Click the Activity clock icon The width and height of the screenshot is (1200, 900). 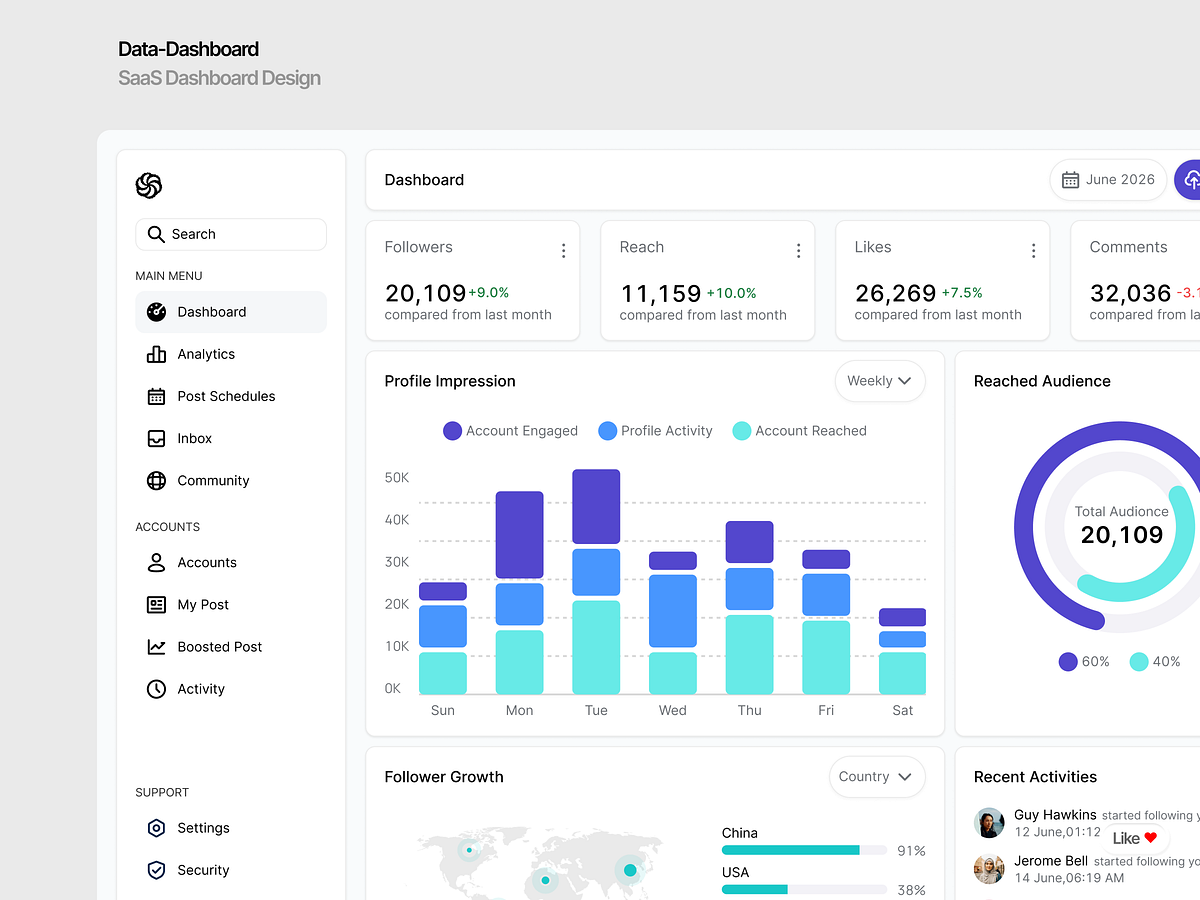pyautogui.click(x=156, y=688)
